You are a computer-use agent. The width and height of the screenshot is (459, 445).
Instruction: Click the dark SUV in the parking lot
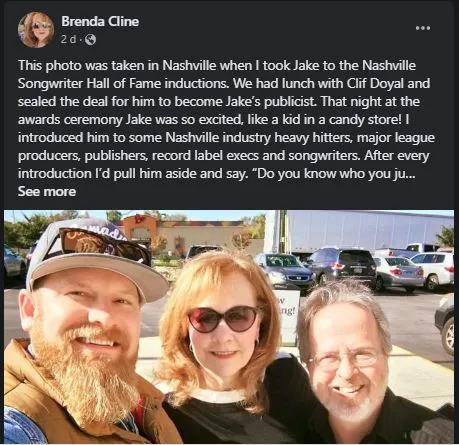pyautogui.click(x=343, y=266)
